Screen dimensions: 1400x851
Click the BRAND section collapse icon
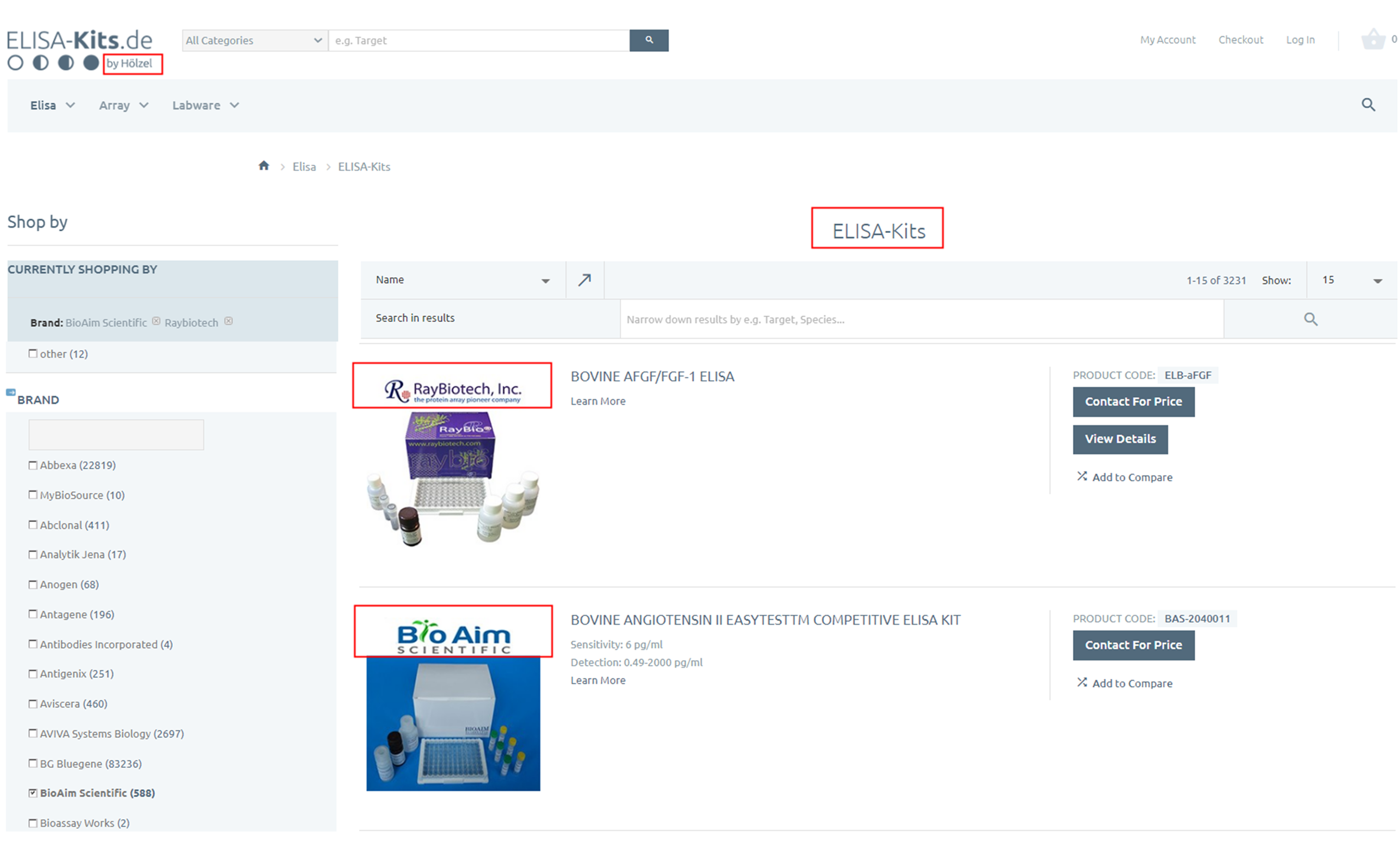11,392
